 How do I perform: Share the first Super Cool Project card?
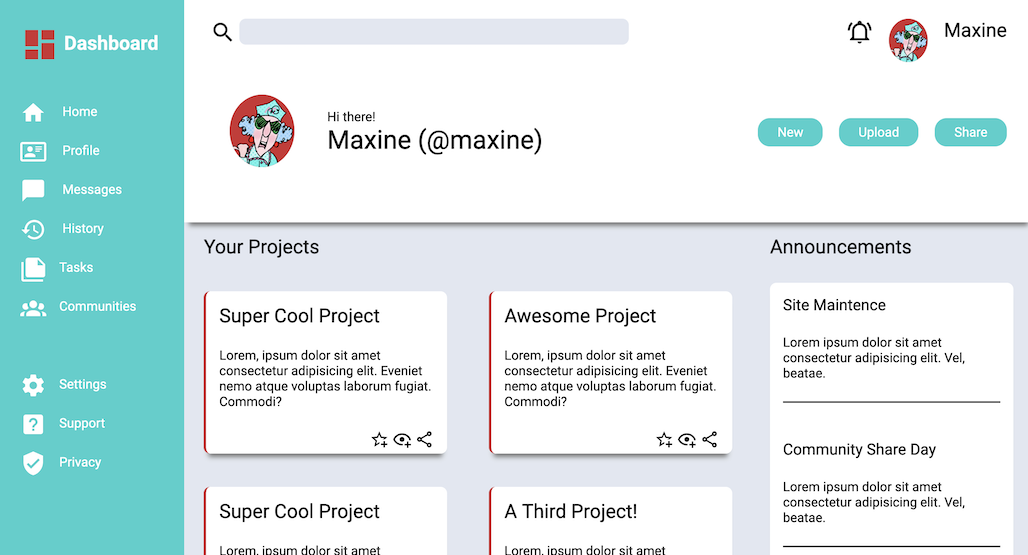click(425, 439)
